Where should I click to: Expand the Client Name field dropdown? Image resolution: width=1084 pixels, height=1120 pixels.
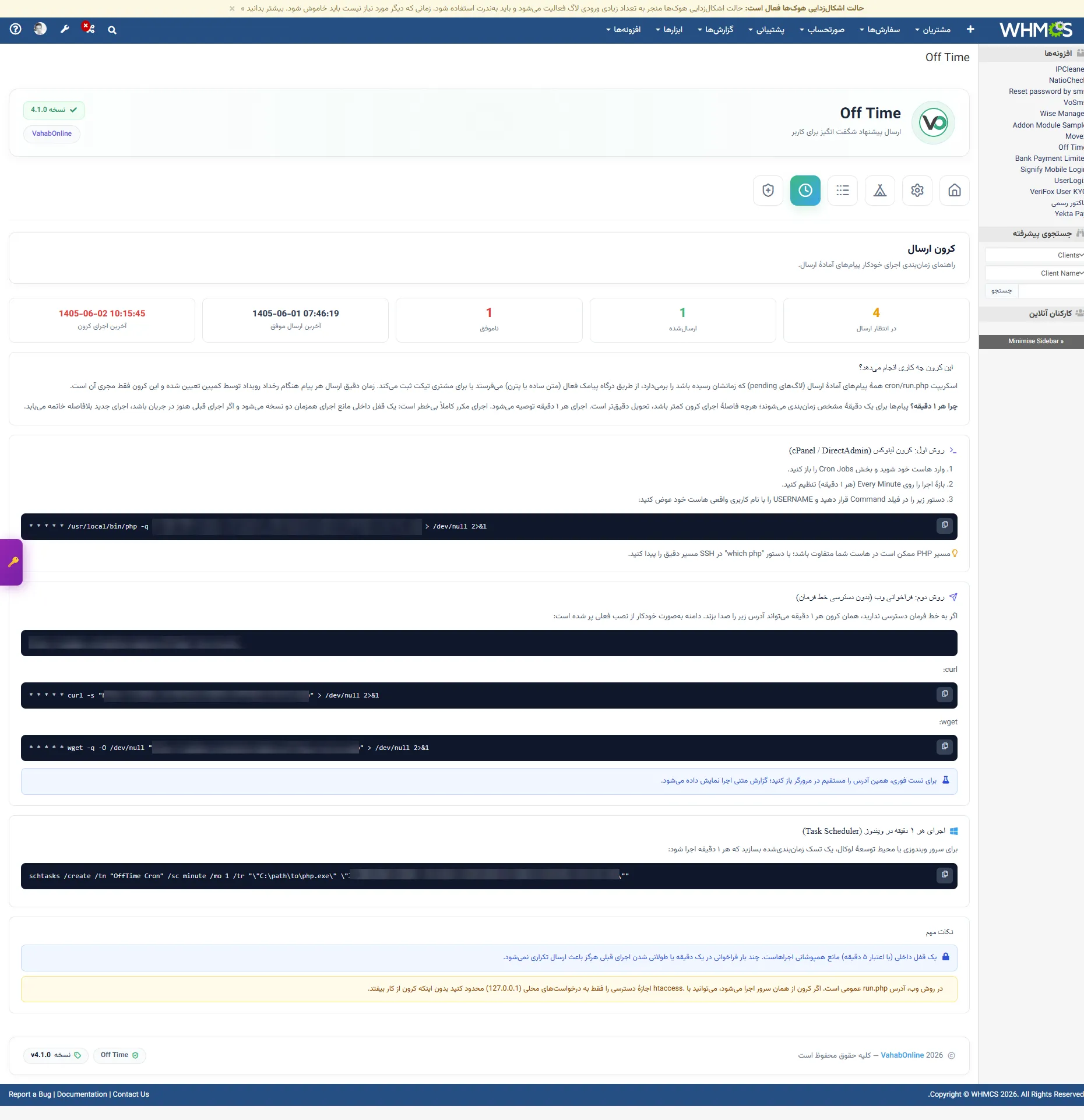tap(1034, 273)
